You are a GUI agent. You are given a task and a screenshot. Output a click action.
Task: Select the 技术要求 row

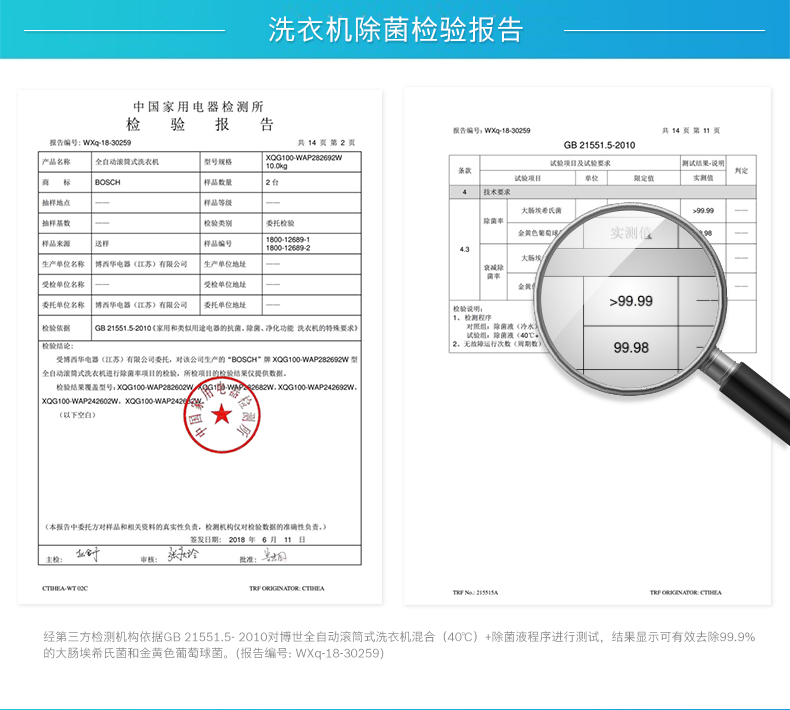603,192
